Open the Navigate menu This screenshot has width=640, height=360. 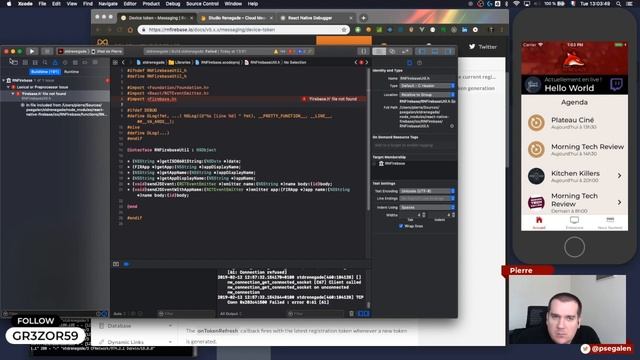108,4
